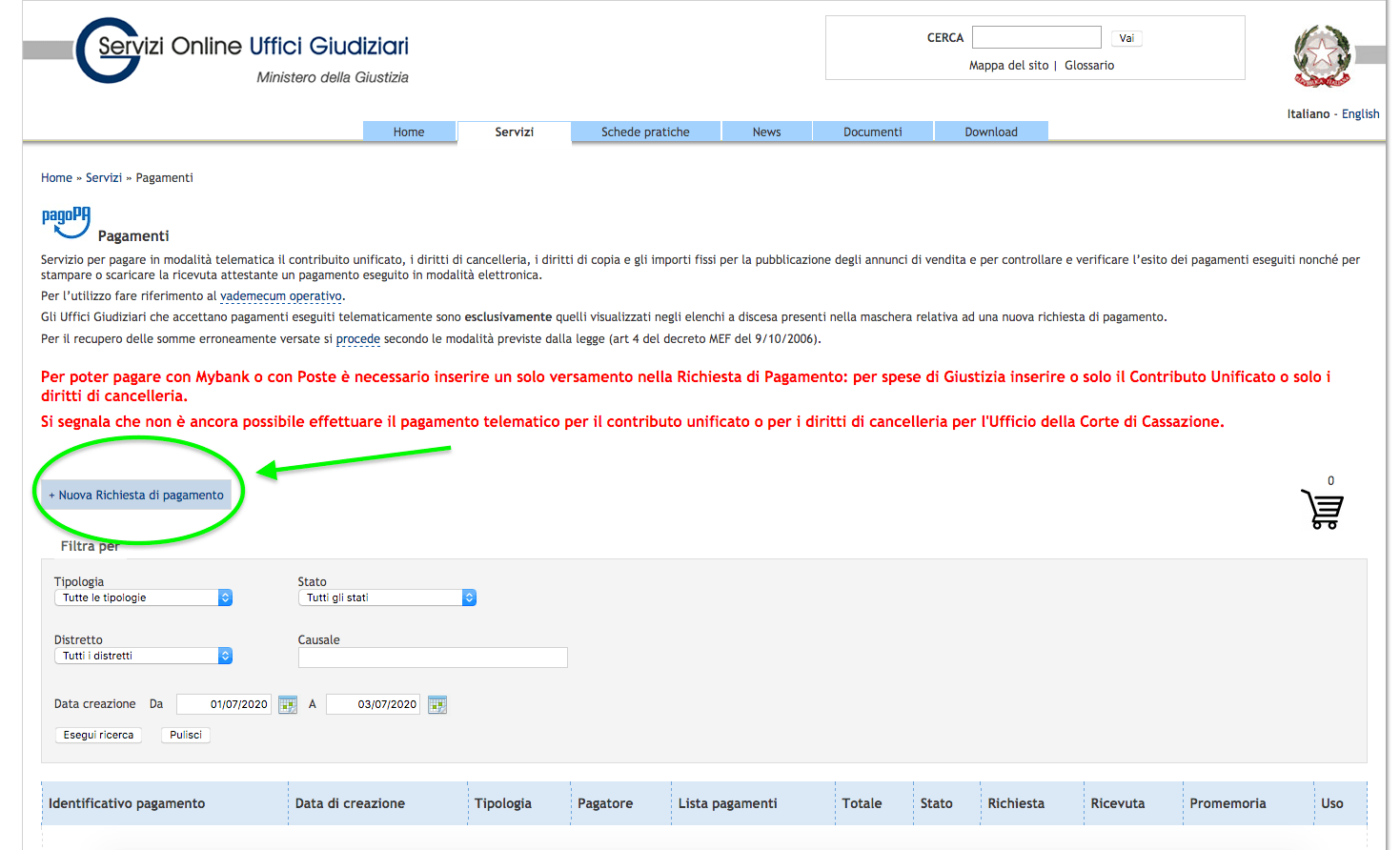
Task: Click the Causale input field
Action: 433,658
